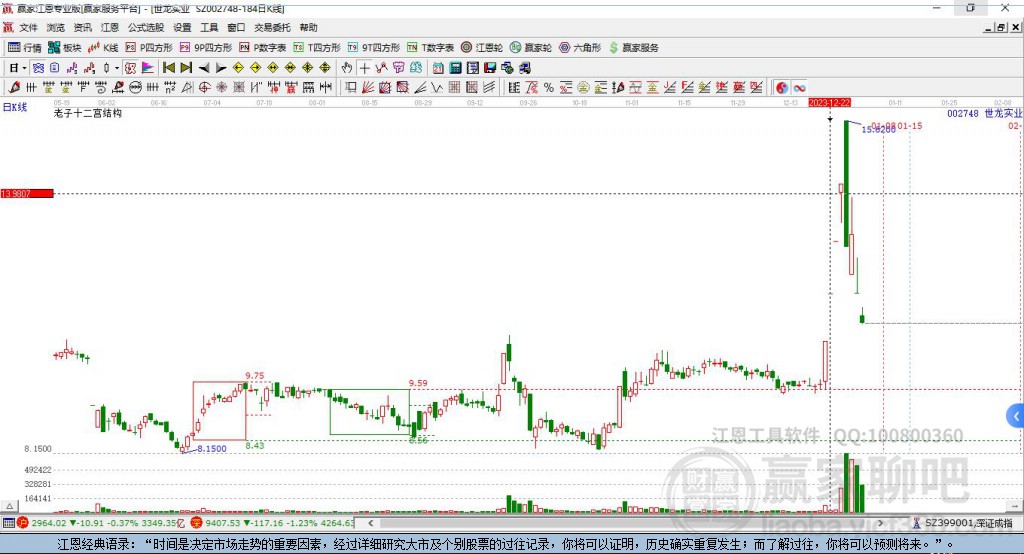This screenshot has height=554, width=1024.
Task: Click the colored flag indicator icon
Action: tap(148, 68)
